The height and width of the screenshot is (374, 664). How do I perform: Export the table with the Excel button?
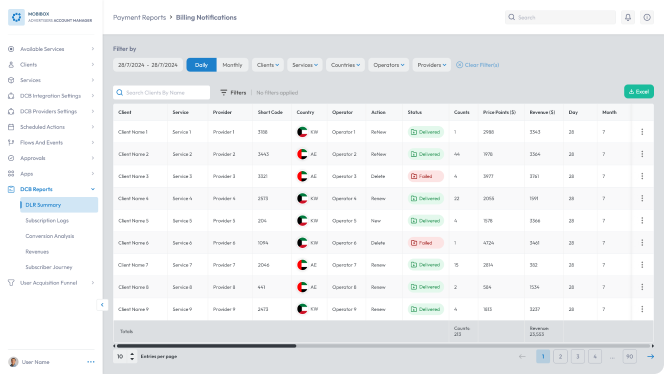click(x=639, y=91)
